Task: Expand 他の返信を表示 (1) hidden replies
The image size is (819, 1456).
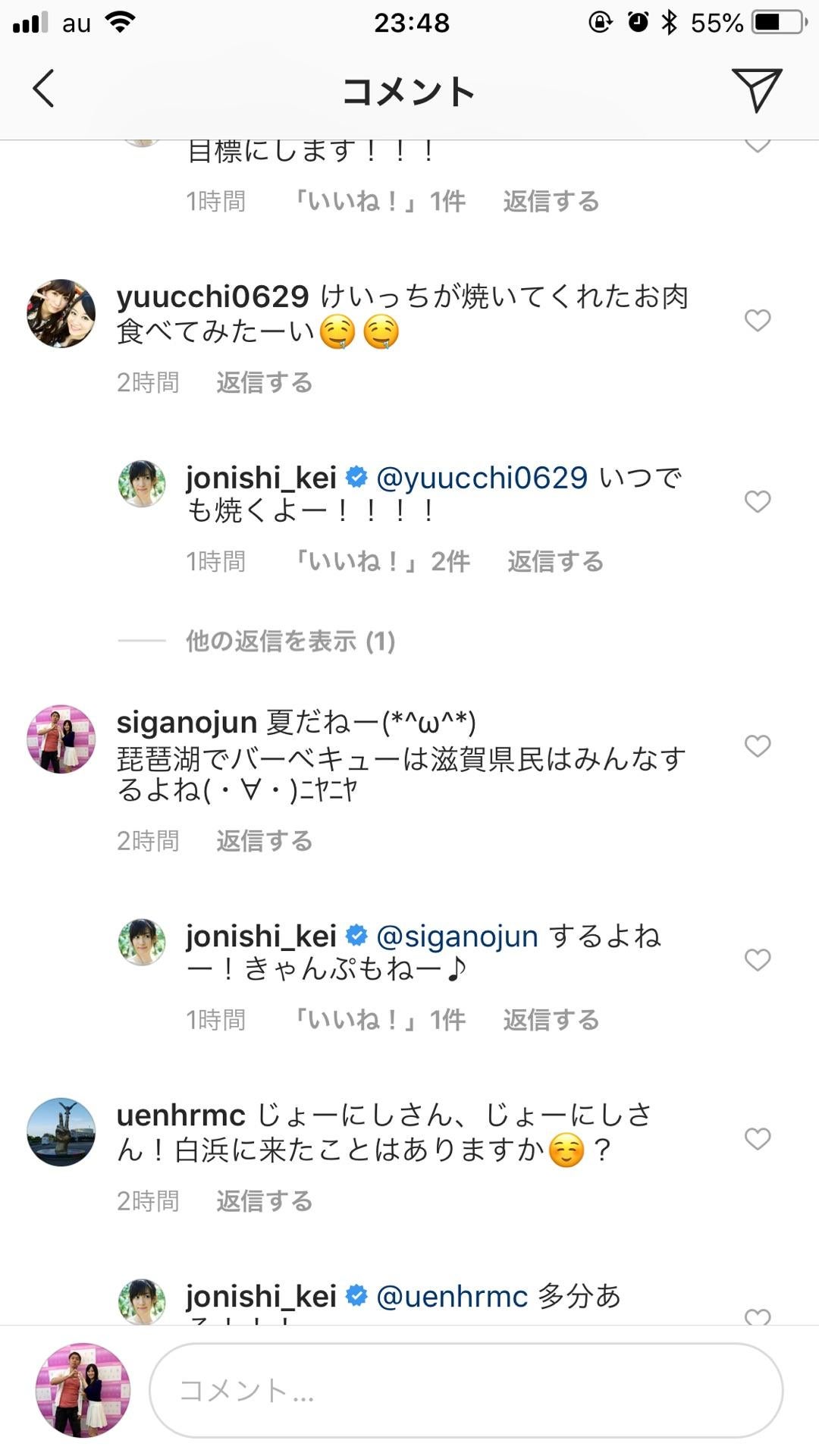Action: [x=290, y=642]
